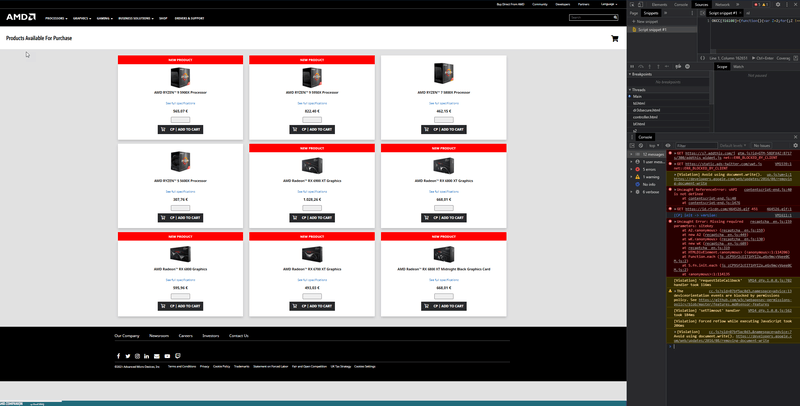
Task: Open Twitch icon in footer
Action: pyautogui.click(x=178, y=356)
